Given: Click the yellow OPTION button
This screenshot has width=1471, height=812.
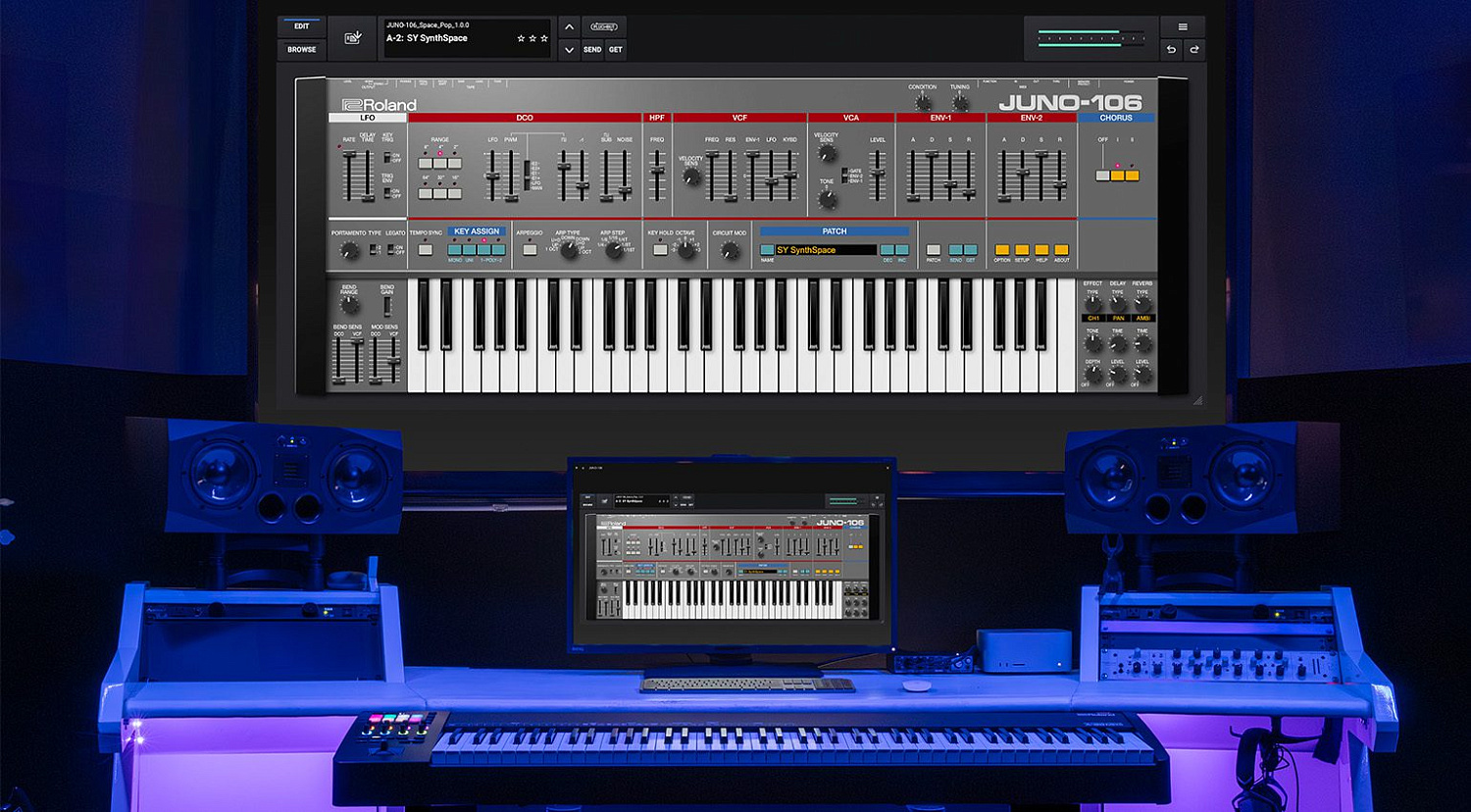Looking at the screenshot, I should tap(1002, 250).
